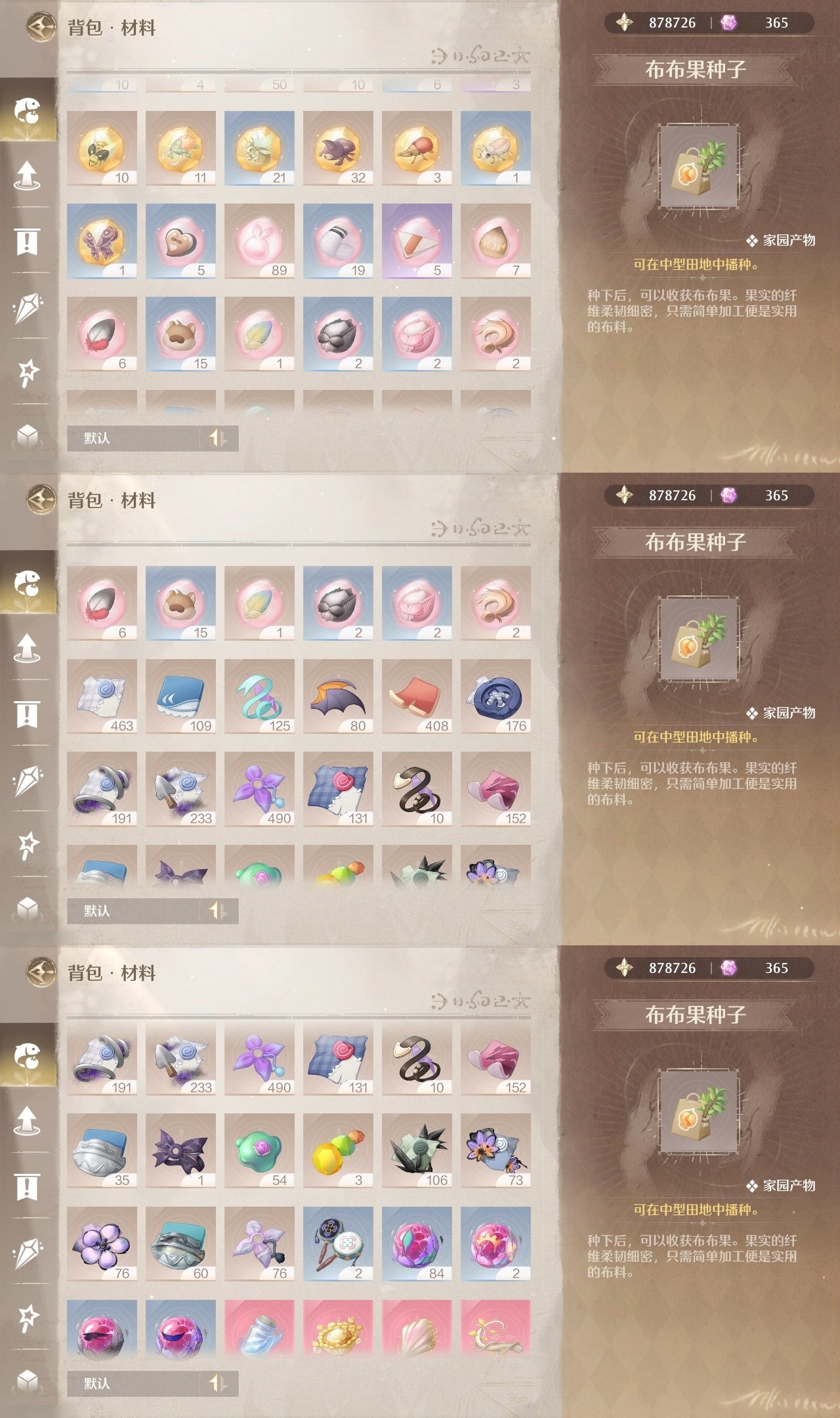The image size is (840, 1418).
Task: Open the cube-shaped category tab in top sidebar
Action: 27,435
